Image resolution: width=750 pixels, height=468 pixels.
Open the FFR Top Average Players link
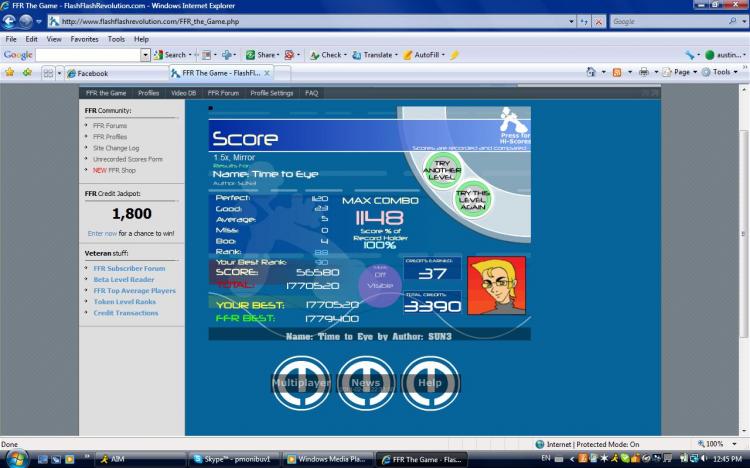134,290
